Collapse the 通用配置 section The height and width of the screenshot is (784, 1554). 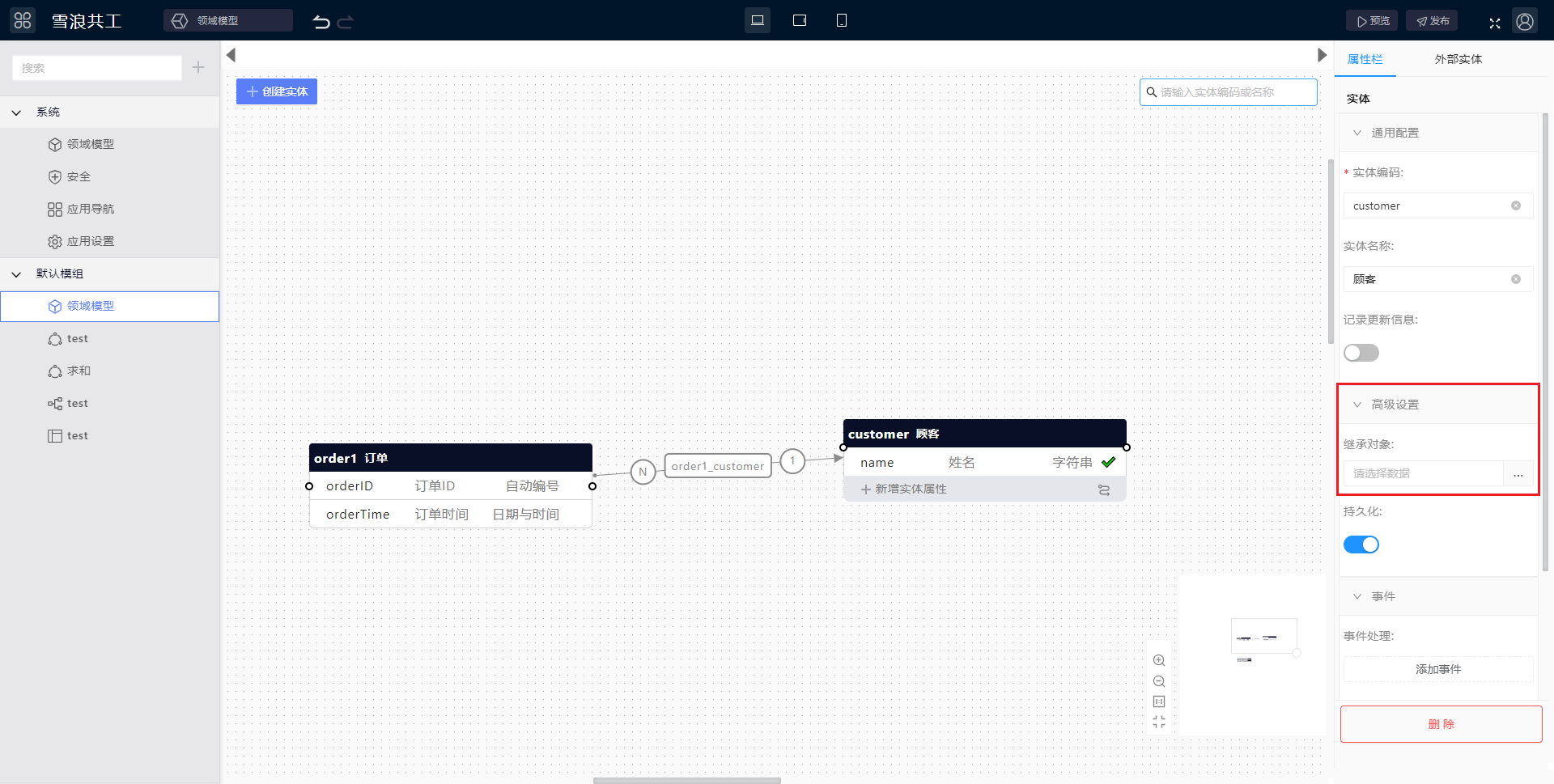pos(1357,133)
